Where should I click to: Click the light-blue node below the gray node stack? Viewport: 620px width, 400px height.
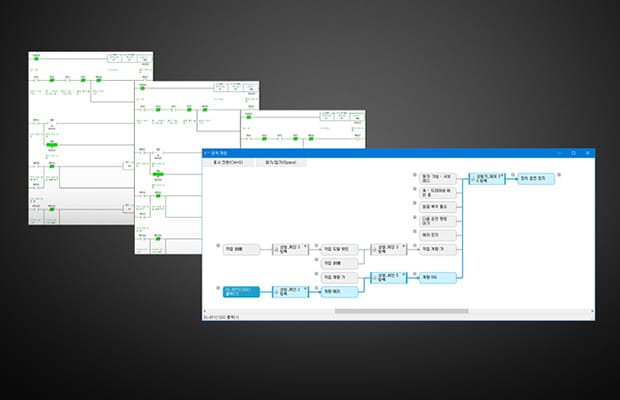click(439, 277)
